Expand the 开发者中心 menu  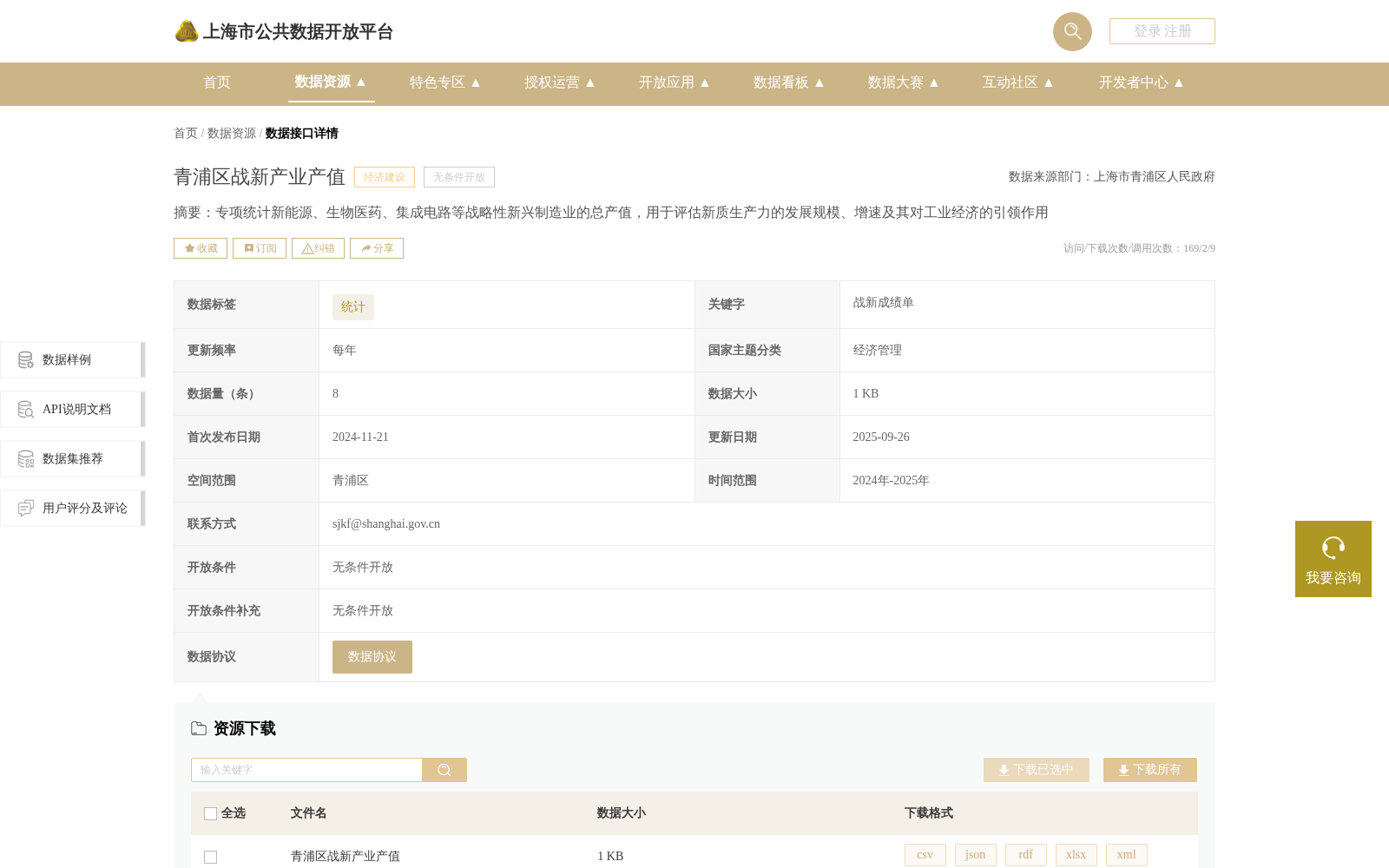pos(1141,82)
